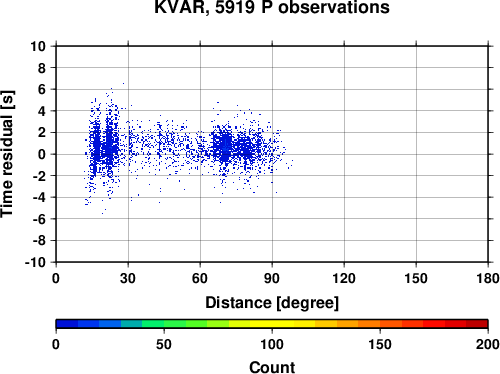The height and width of the screenshot is (374, 500).
Task: Click the y-axis tick label '10'
Action: [38, 46]
